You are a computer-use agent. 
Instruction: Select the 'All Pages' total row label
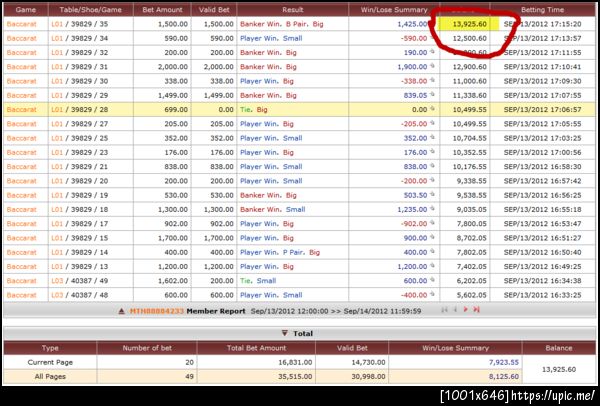(50, 377)
